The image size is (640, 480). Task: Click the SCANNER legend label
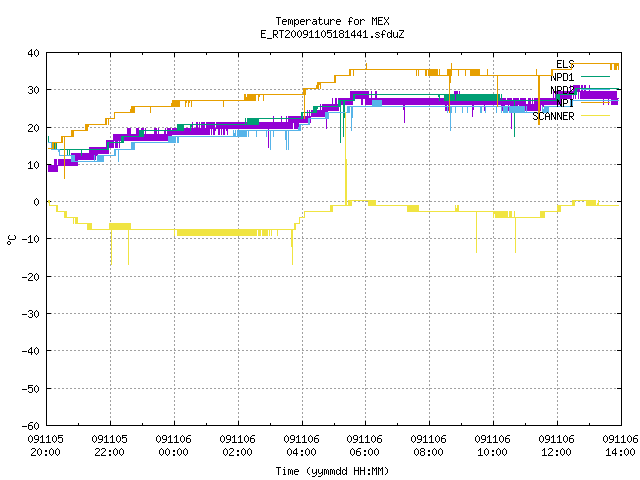pyautogui.click(x=553, y=116)
